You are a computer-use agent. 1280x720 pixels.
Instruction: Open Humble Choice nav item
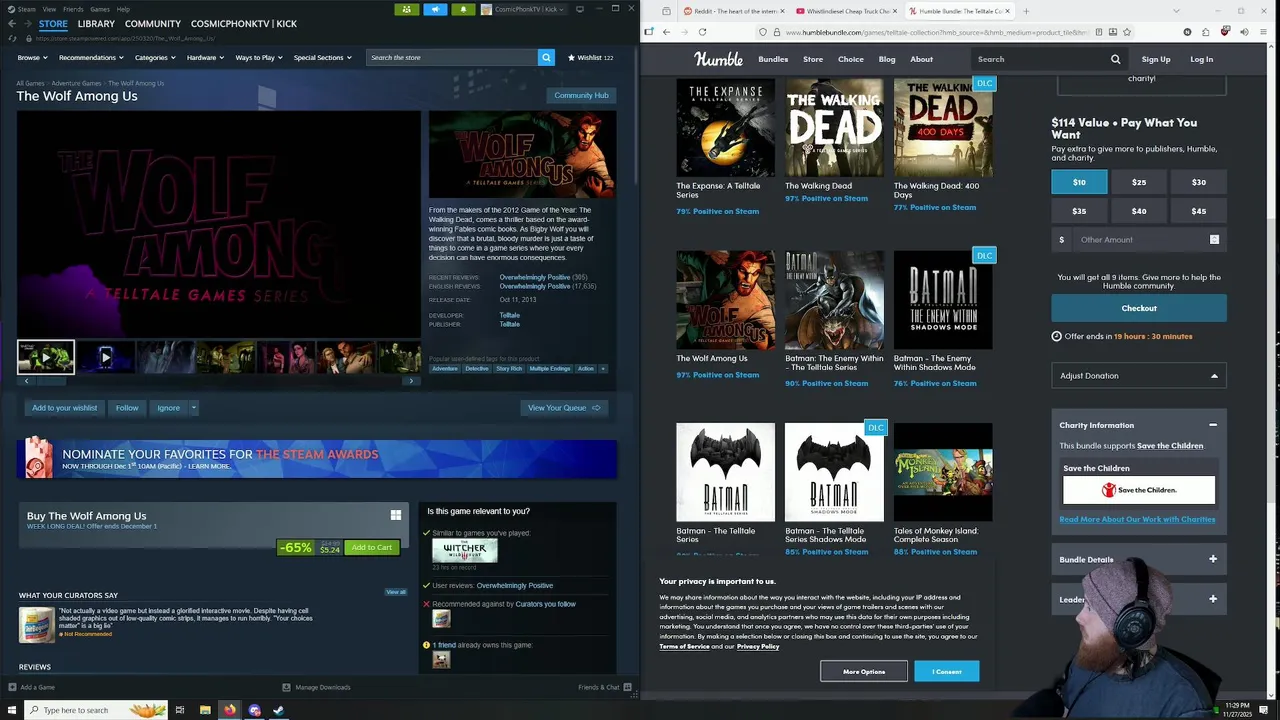[851, 59]
